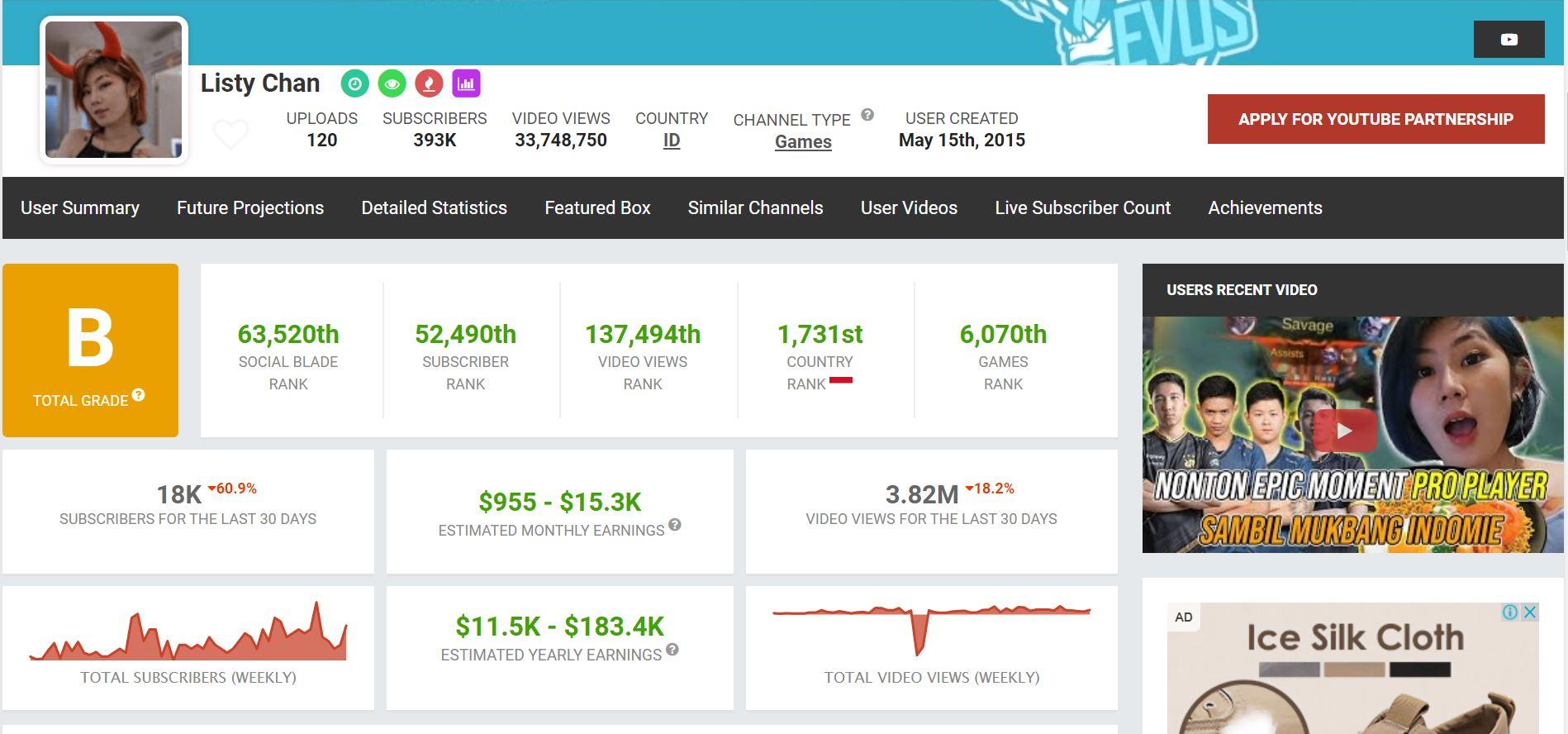Click the 63,520th Social Blade rank
This screenshot has width=1568, height=734.
click(288, 334)
